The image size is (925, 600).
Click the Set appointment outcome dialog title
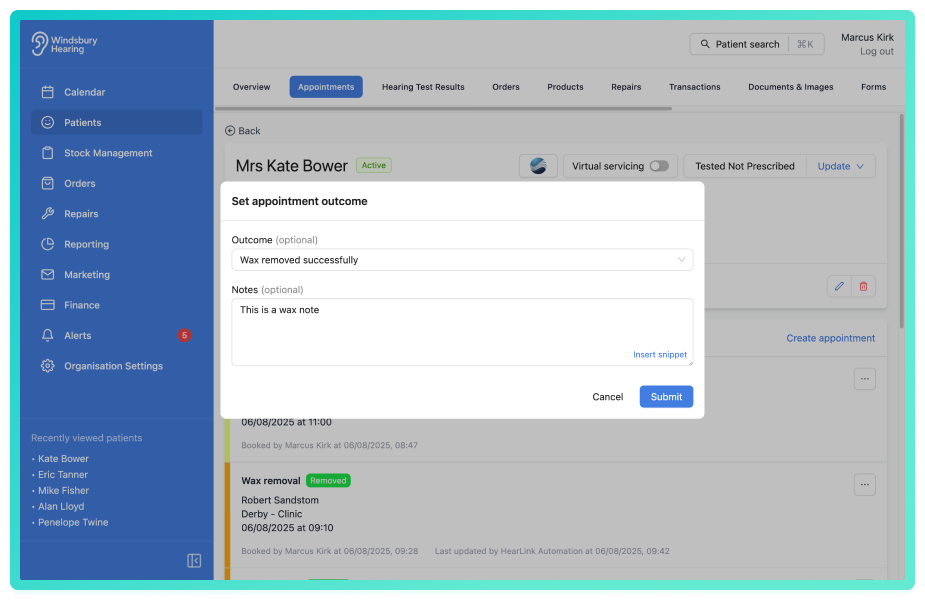[x=299, y=201]
